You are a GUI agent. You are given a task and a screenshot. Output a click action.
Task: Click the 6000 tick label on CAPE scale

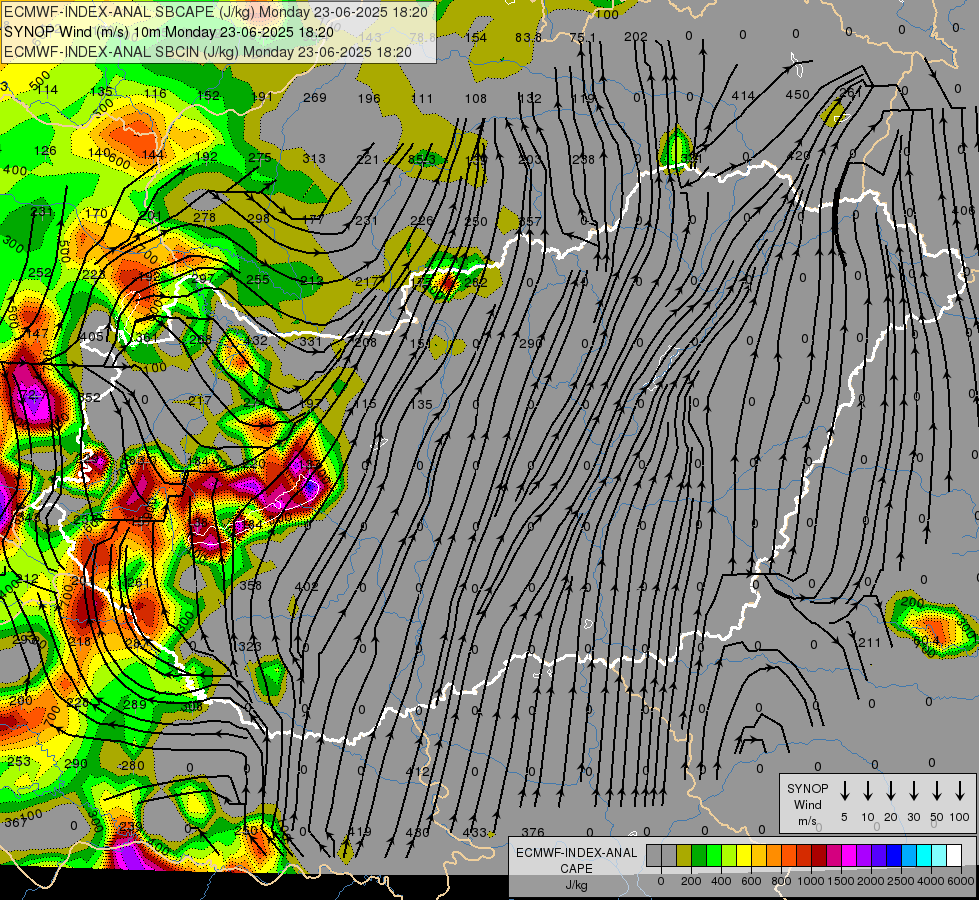pyautogui.click(x=961, y=881)
